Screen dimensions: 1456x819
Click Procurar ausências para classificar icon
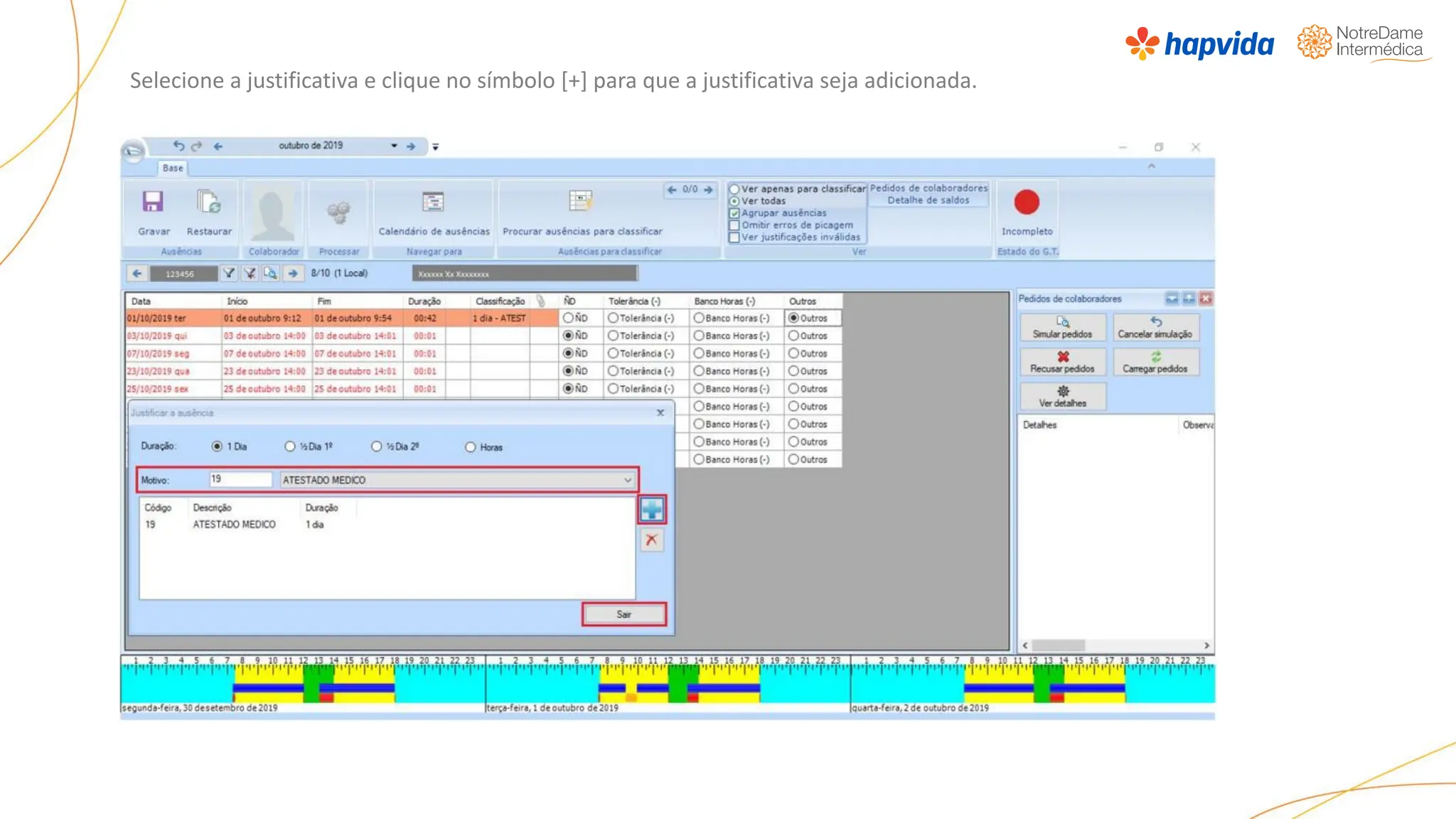tap(581, 201)
